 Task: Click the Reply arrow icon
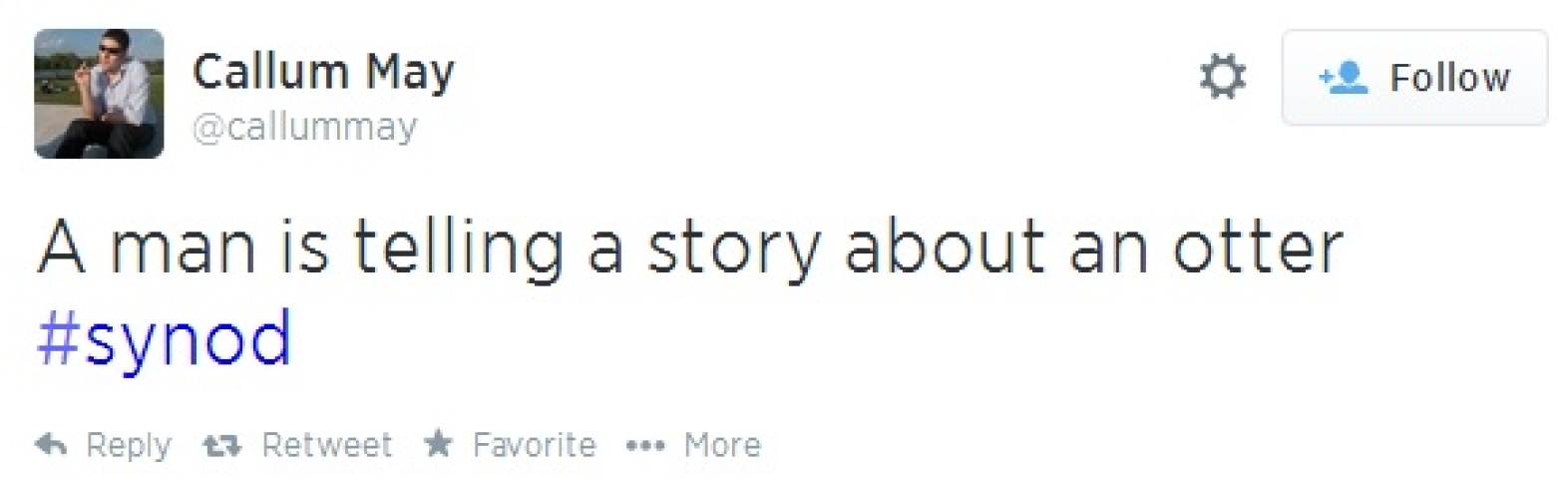(x=51, y=444)
